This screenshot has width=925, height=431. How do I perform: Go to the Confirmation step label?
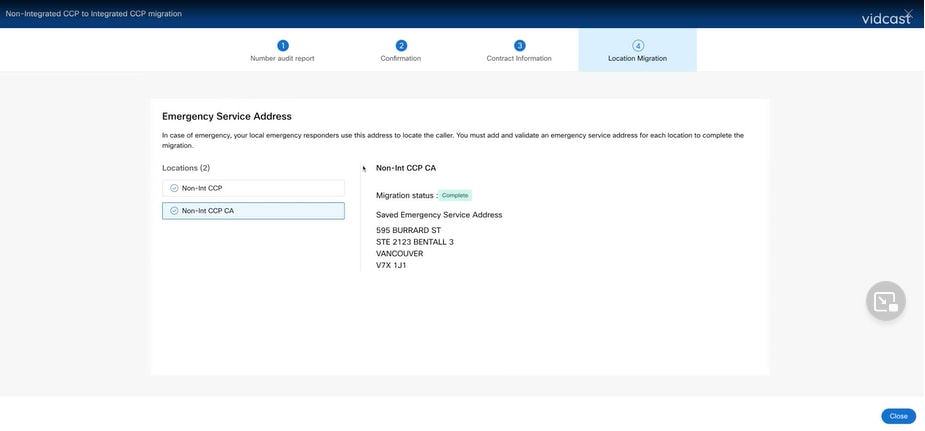401,58
